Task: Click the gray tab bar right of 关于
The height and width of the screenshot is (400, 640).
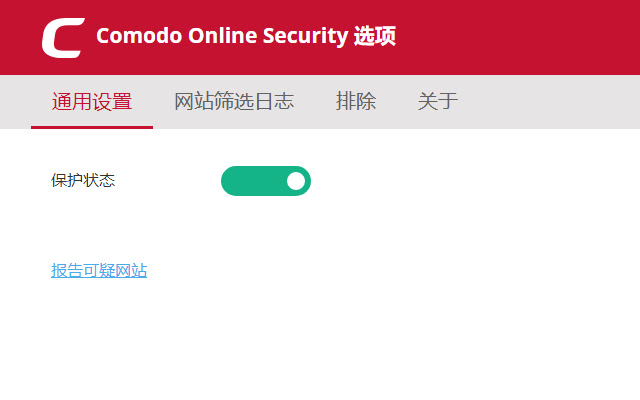Action: click(550, 101)
